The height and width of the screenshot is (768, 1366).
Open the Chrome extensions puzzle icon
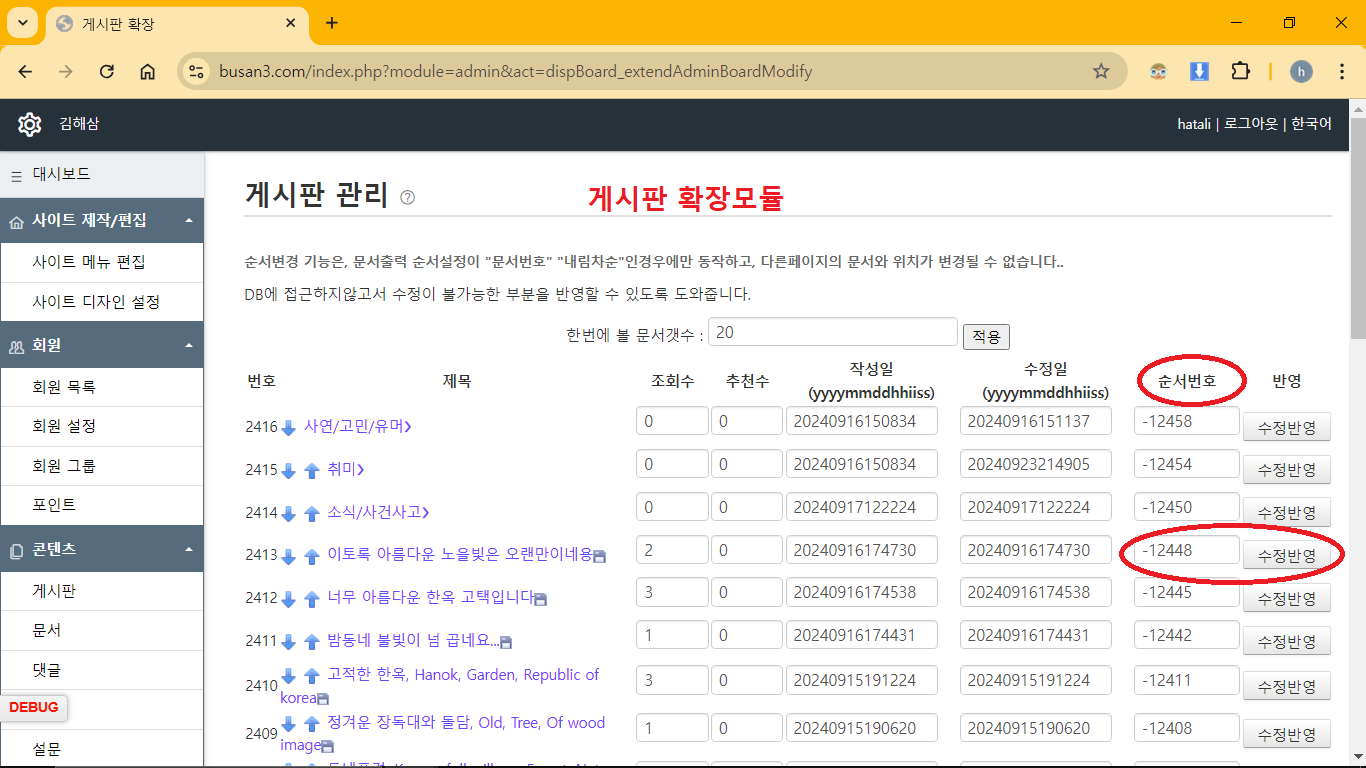coord(1240,71)
